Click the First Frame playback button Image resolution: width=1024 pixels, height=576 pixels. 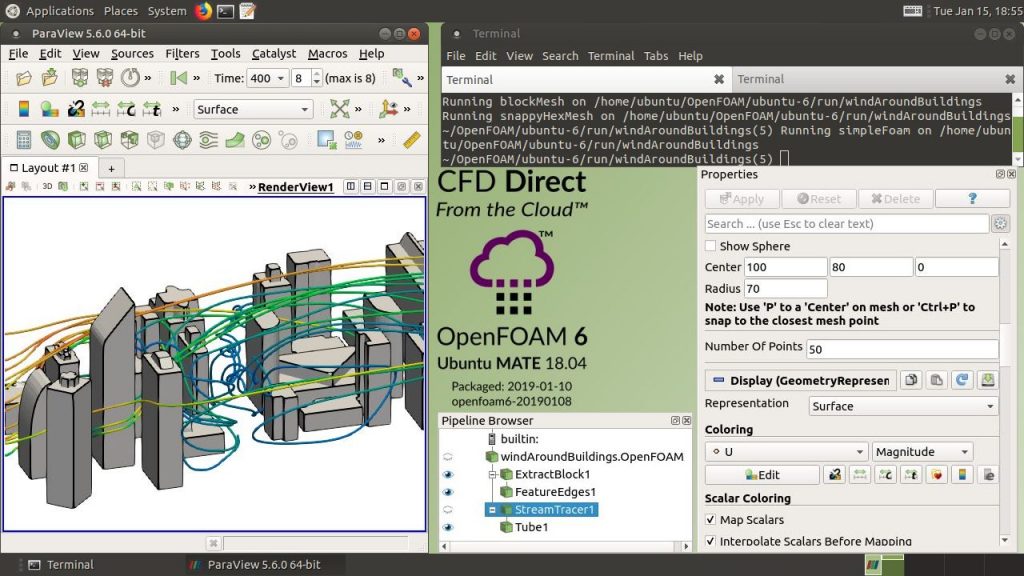178,78
